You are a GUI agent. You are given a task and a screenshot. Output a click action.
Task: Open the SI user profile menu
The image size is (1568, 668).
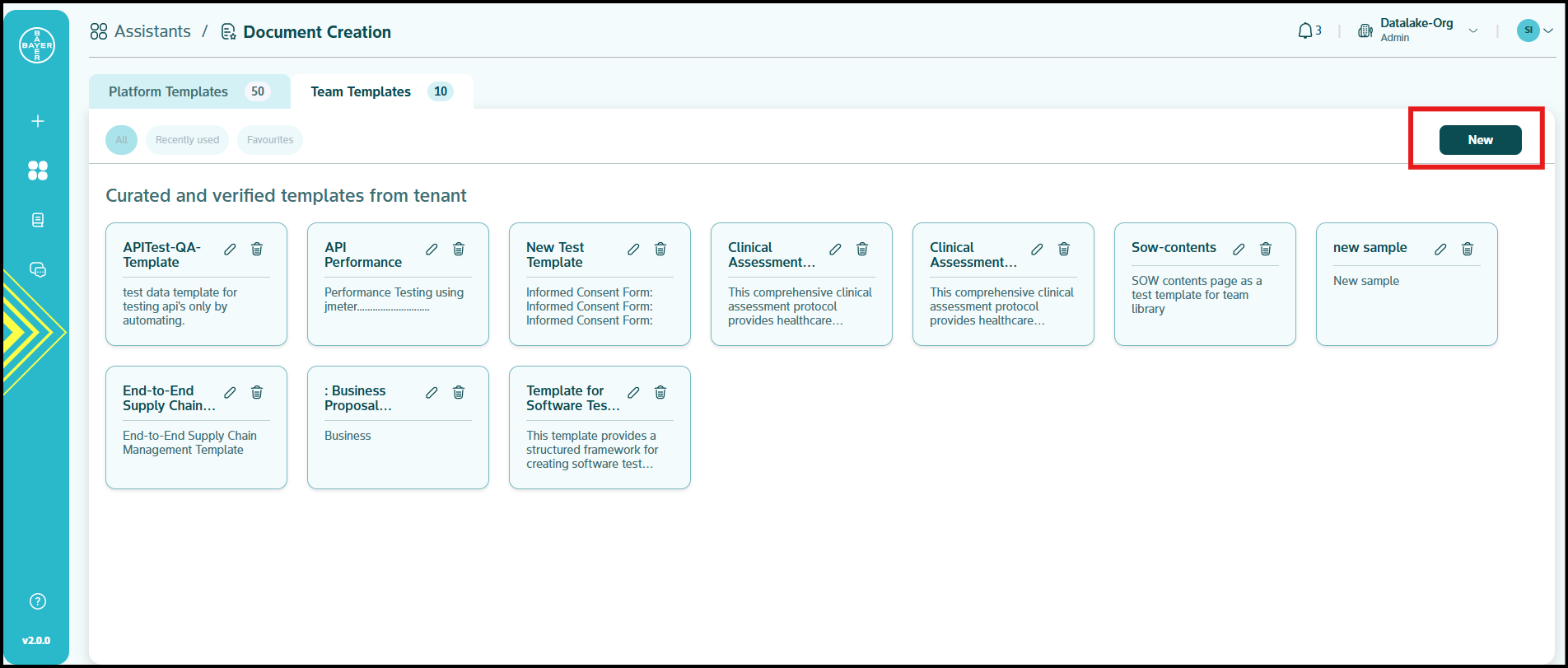1535,31
